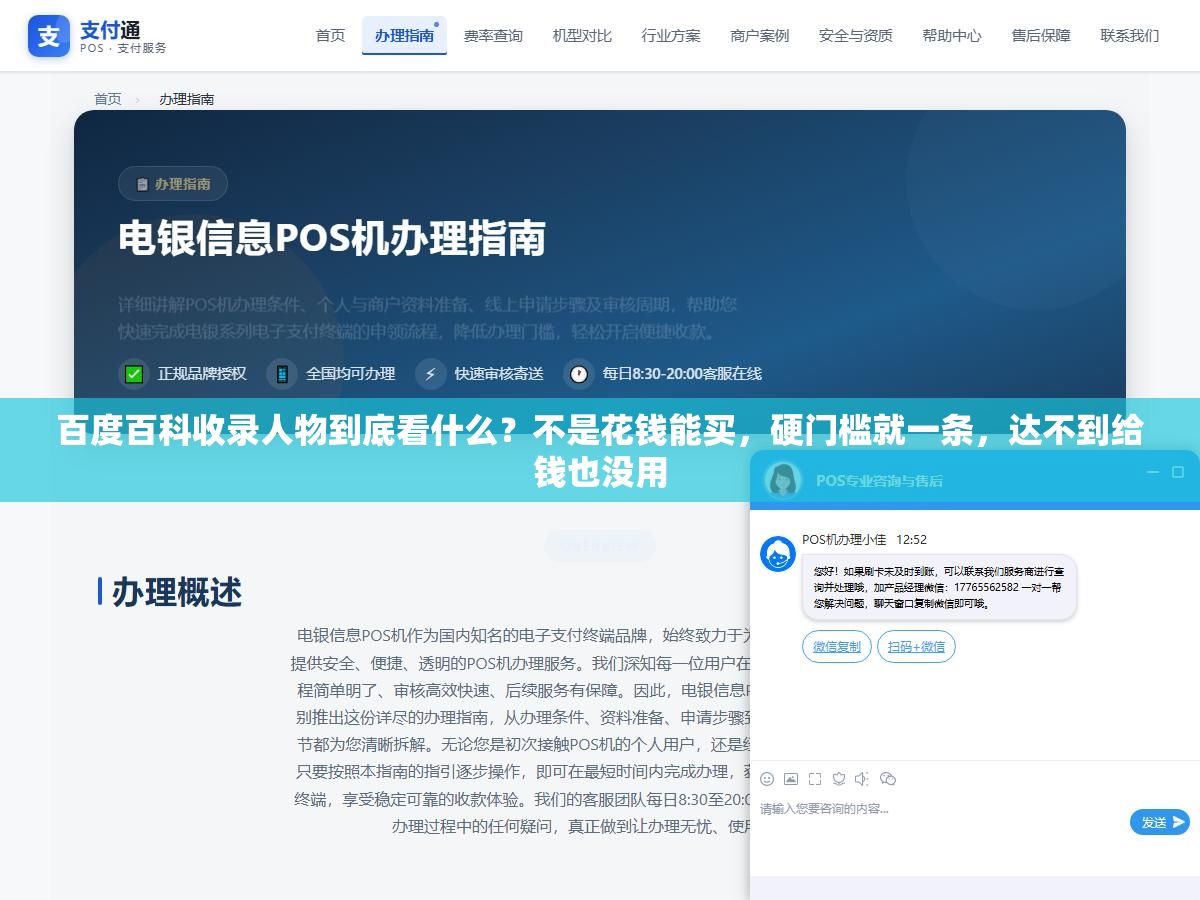Click the 全国均可办理 label

[350, 373]
